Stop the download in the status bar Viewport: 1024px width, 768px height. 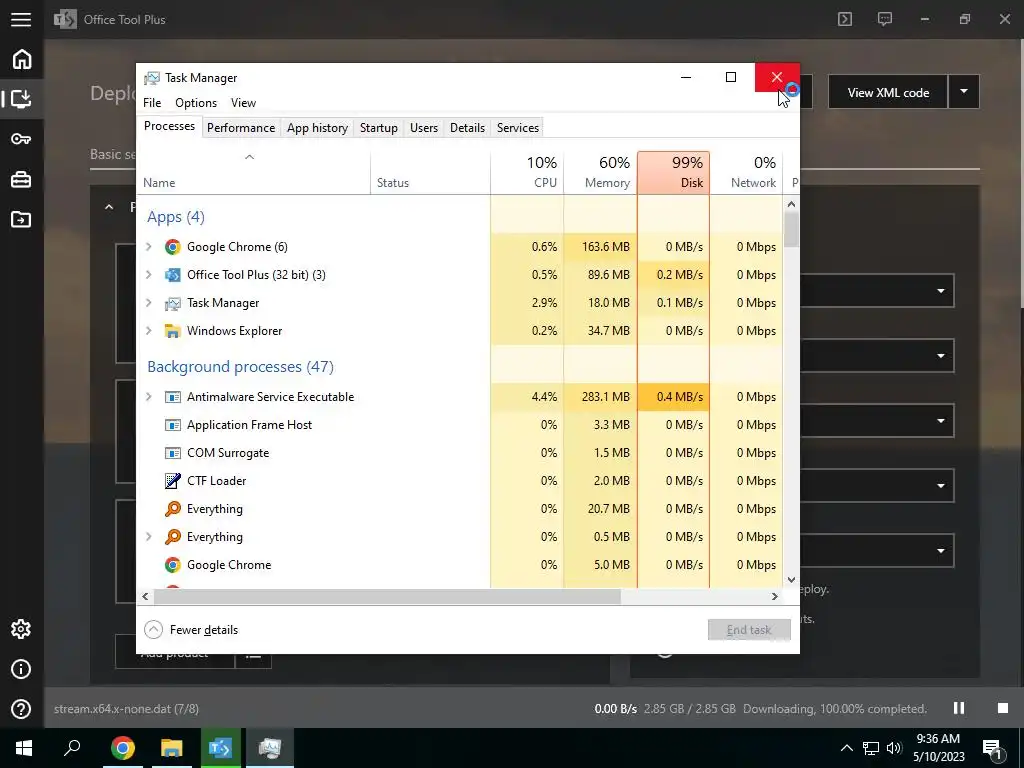point(1002,708)
